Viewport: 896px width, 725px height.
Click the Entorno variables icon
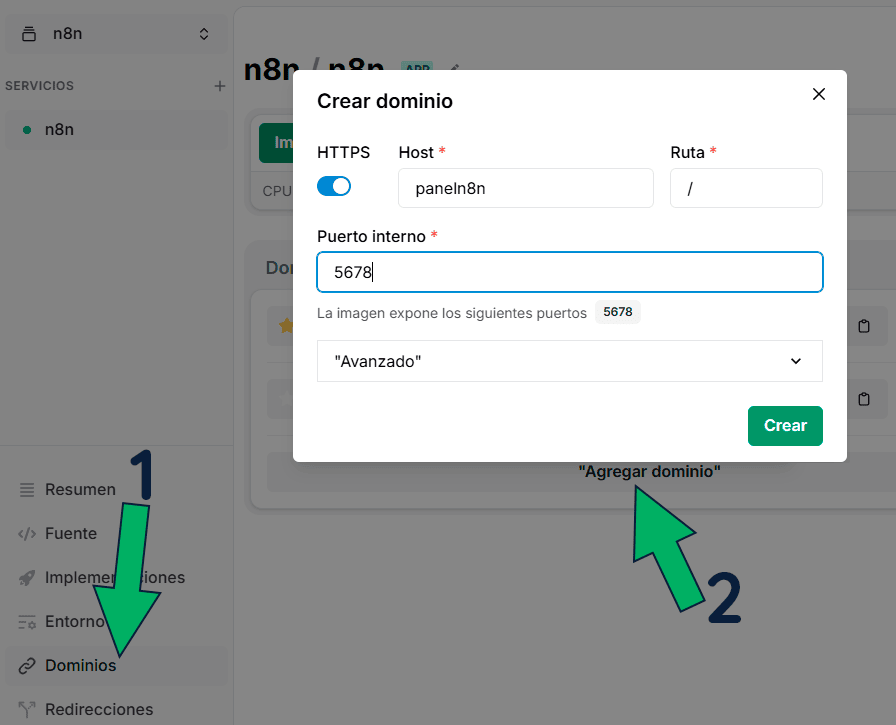point(27,621)
